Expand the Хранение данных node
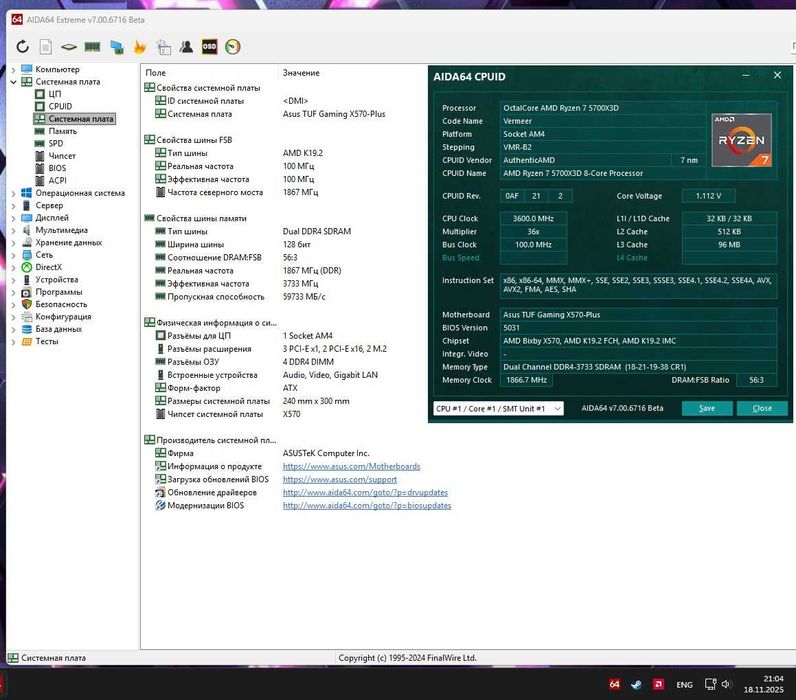The height and width of the screenshot is (700, 796). click(14, 243)
